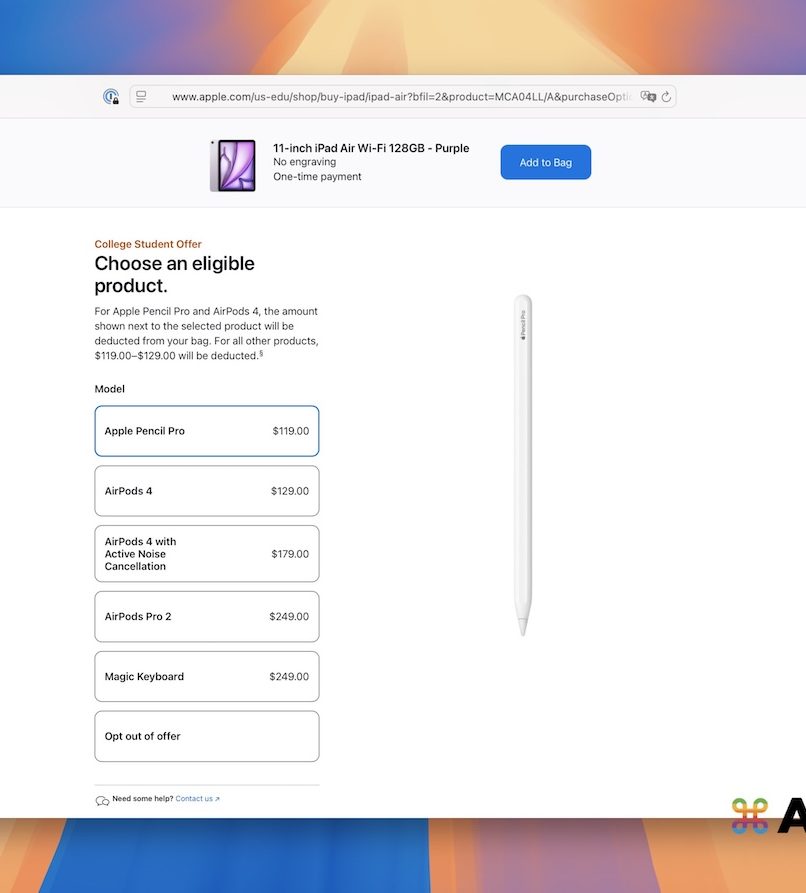This screenshot has height=893, width=806.
Task: Click the purple iPad Air thumbnail
Action: click(x=232, y=165)
